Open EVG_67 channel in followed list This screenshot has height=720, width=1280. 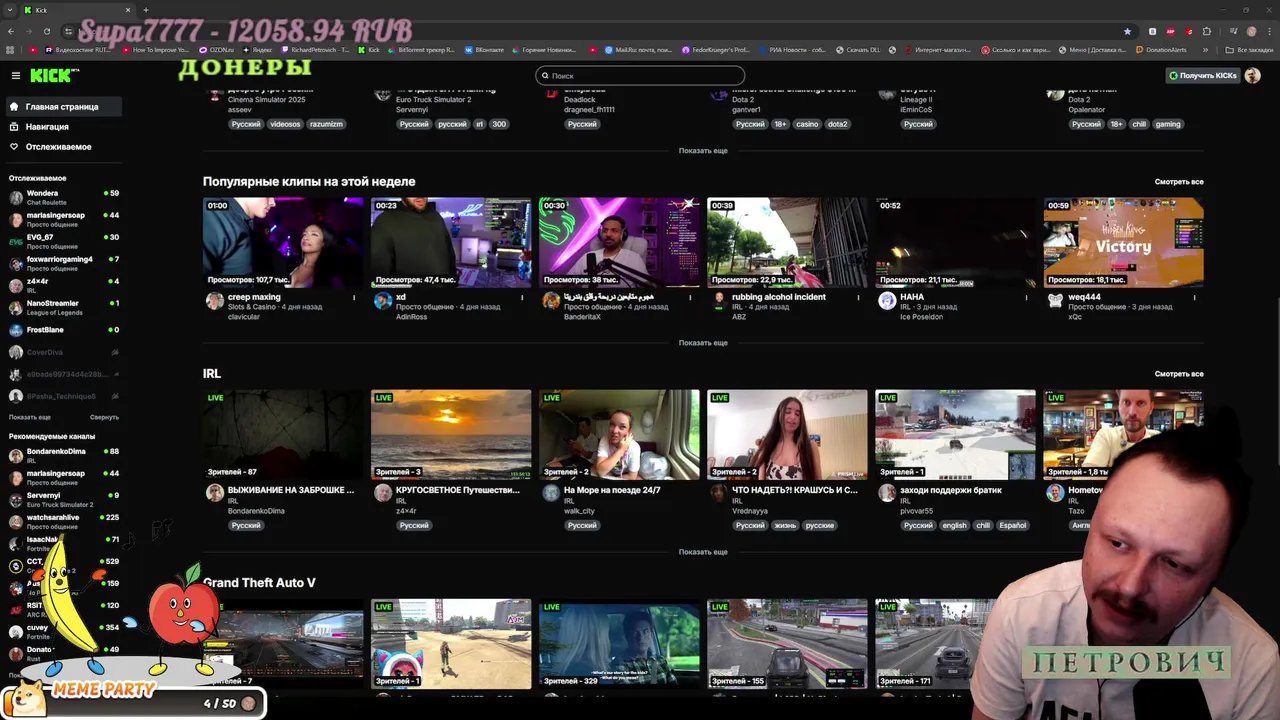pyautogui.click(x=63, y=241)
